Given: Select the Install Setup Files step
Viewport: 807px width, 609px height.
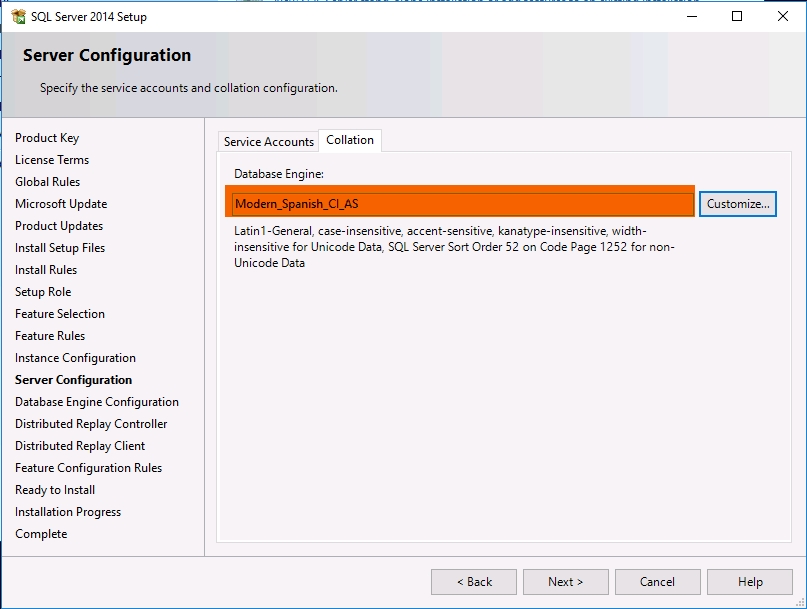Looking at the screenshot, I should (60, 248).
